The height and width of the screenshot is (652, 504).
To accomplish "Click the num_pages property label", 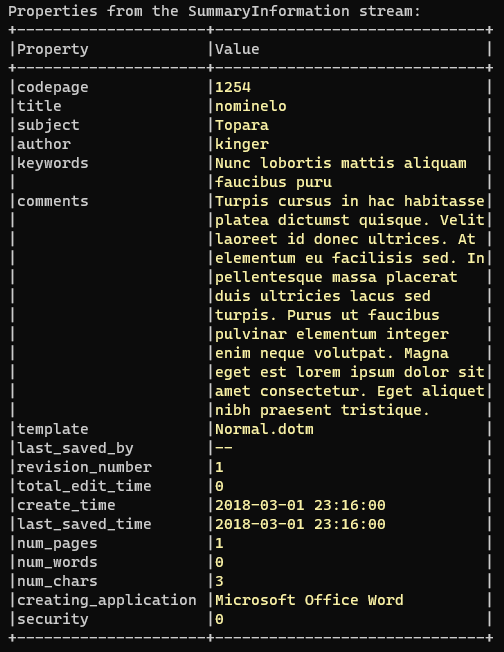I will point(57,543).
